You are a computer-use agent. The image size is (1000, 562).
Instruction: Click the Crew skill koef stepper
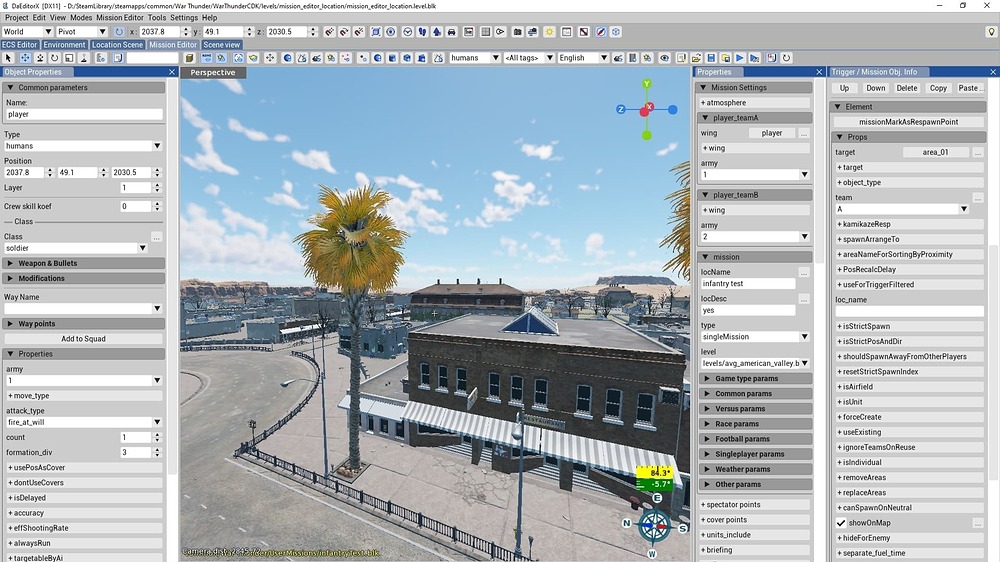(158, 207)
